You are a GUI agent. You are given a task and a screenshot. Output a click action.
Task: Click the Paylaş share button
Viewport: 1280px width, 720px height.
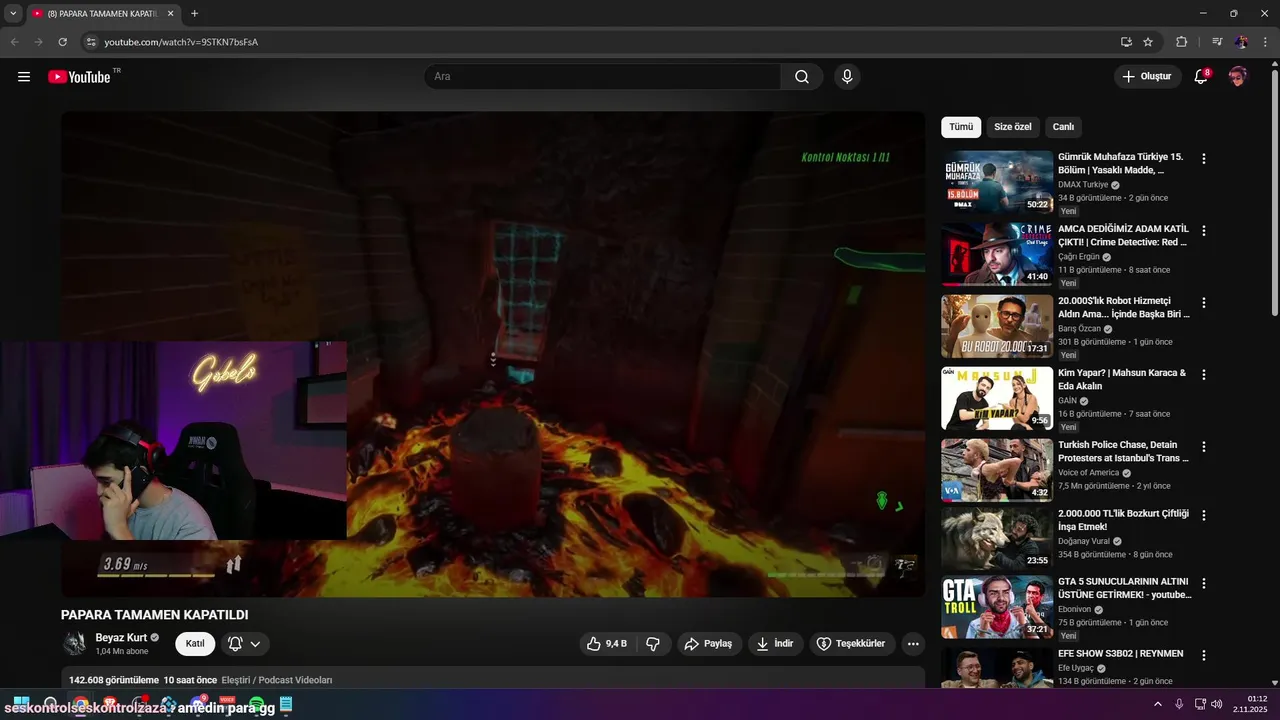click(707, 644)
